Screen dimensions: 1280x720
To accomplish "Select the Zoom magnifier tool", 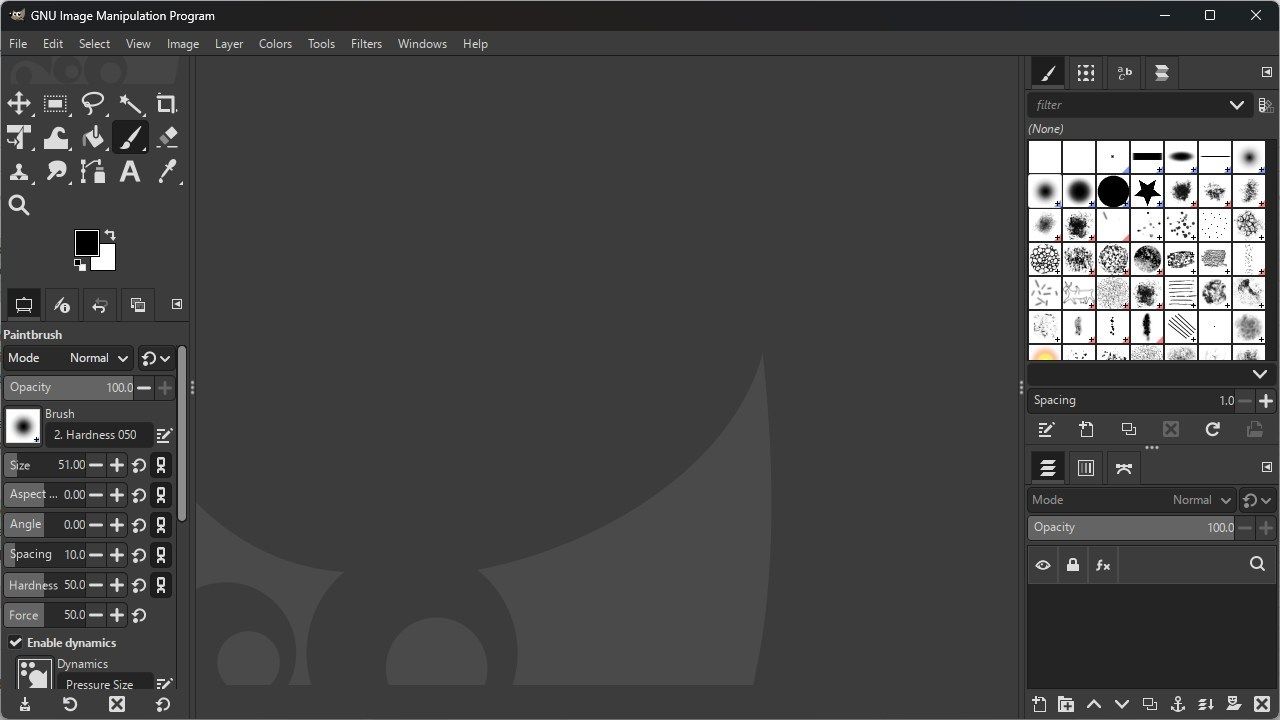I will [x=19, y=206].
